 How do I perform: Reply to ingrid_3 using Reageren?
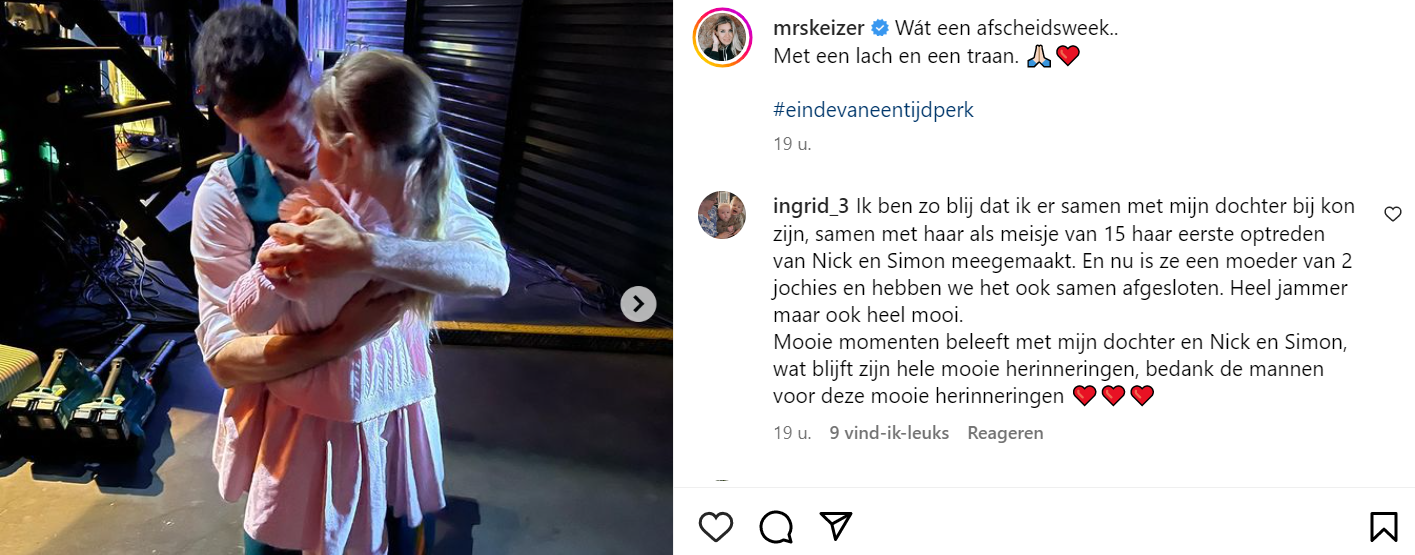[x=1005, y=433]
